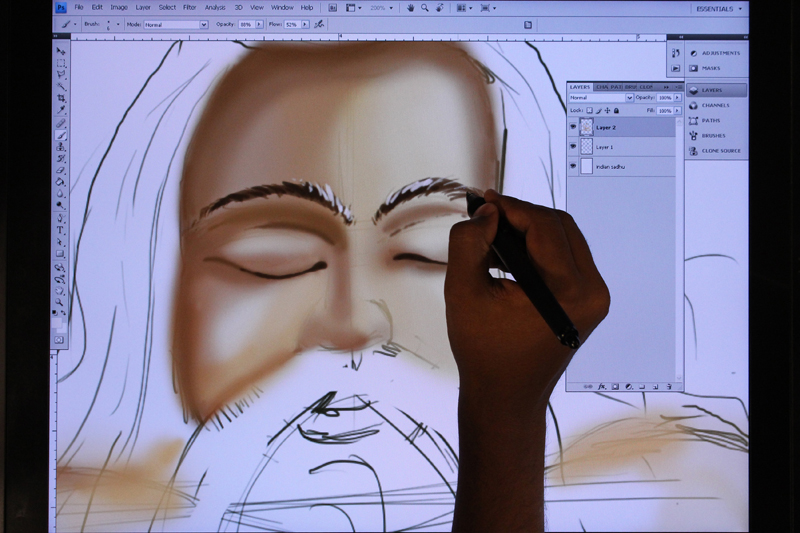The height and width of the screenshot is (533, 800).
Task: Select the Move tool in the toolbox
Action: point(61,51)
